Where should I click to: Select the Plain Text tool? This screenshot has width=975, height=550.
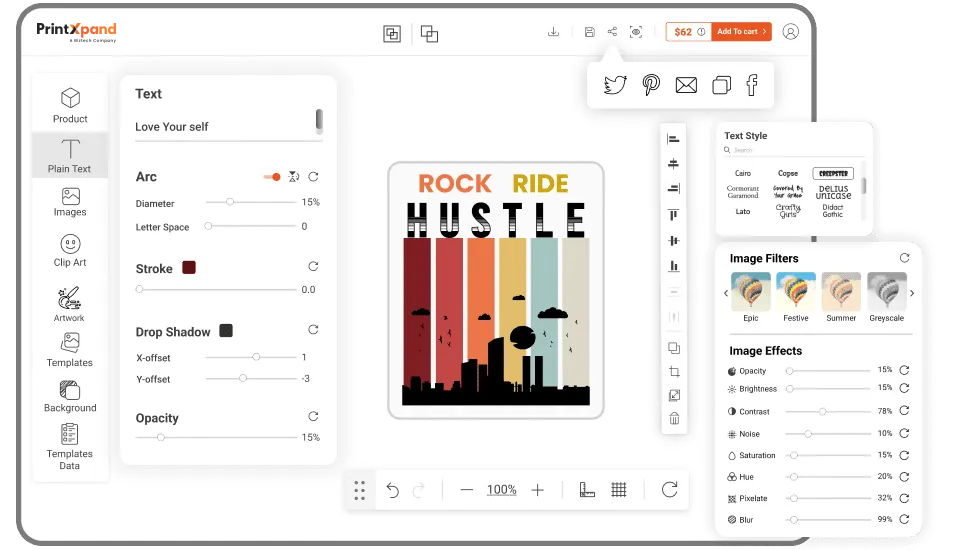click(70, 155)
